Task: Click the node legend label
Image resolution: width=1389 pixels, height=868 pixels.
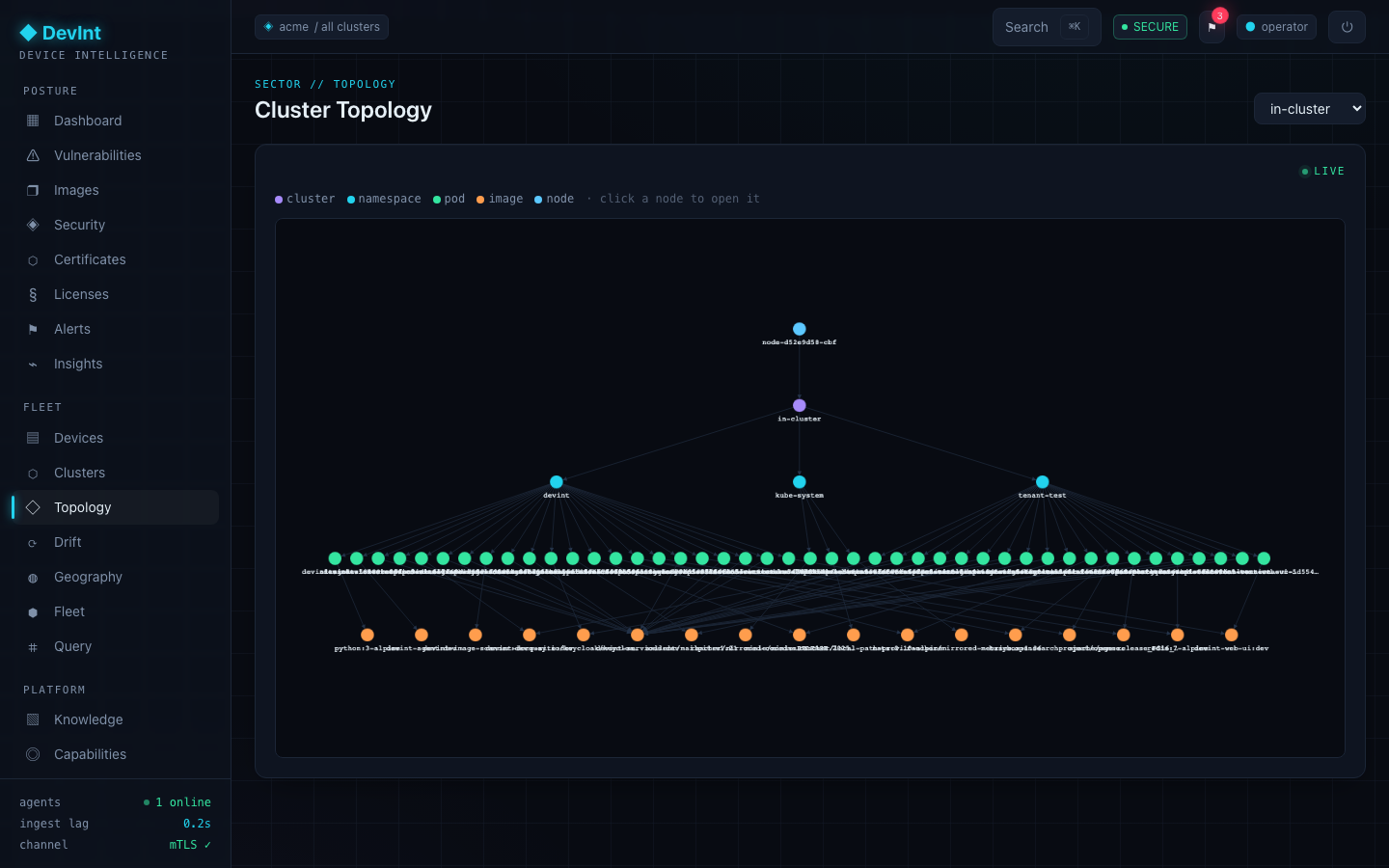Action: (559, 199)
